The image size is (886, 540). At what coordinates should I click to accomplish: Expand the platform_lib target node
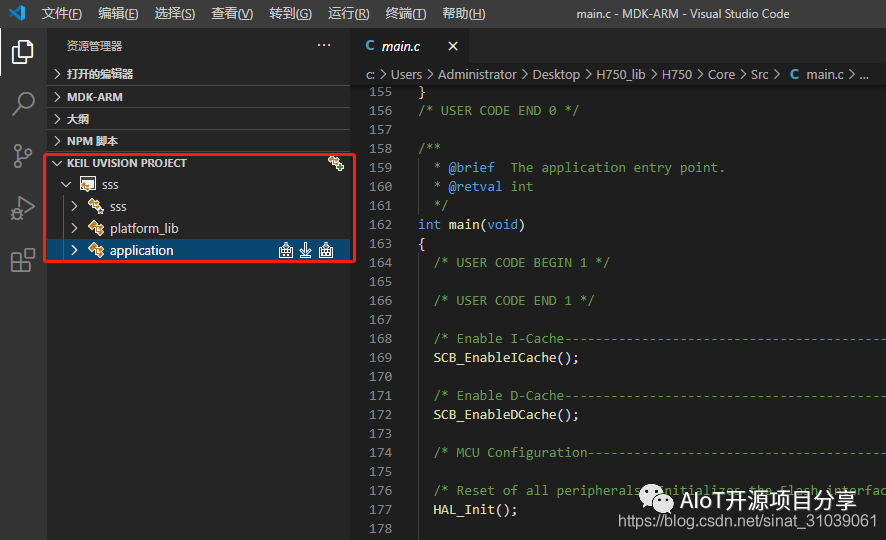tap(75, 228)
